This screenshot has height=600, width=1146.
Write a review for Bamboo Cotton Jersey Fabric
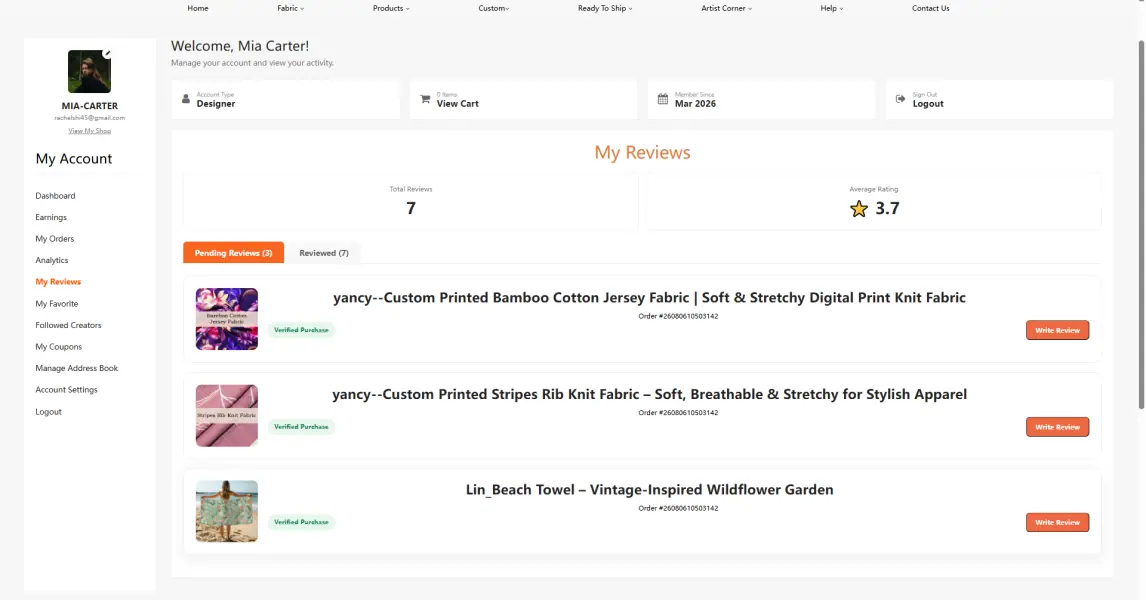[1057, 330]
